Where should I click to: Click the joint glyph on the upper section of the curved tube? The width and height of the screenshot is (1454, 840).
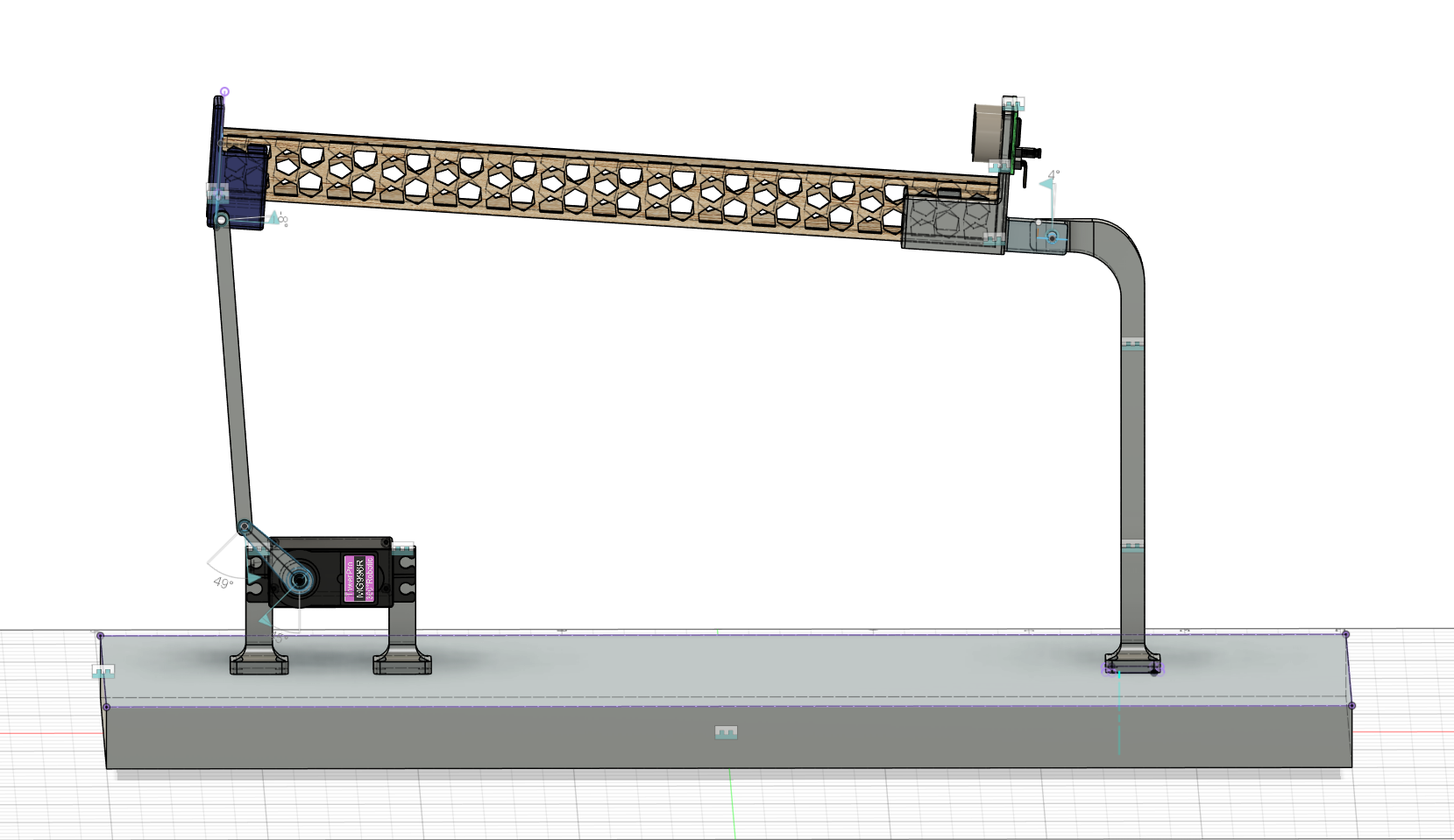[1132, 345]
